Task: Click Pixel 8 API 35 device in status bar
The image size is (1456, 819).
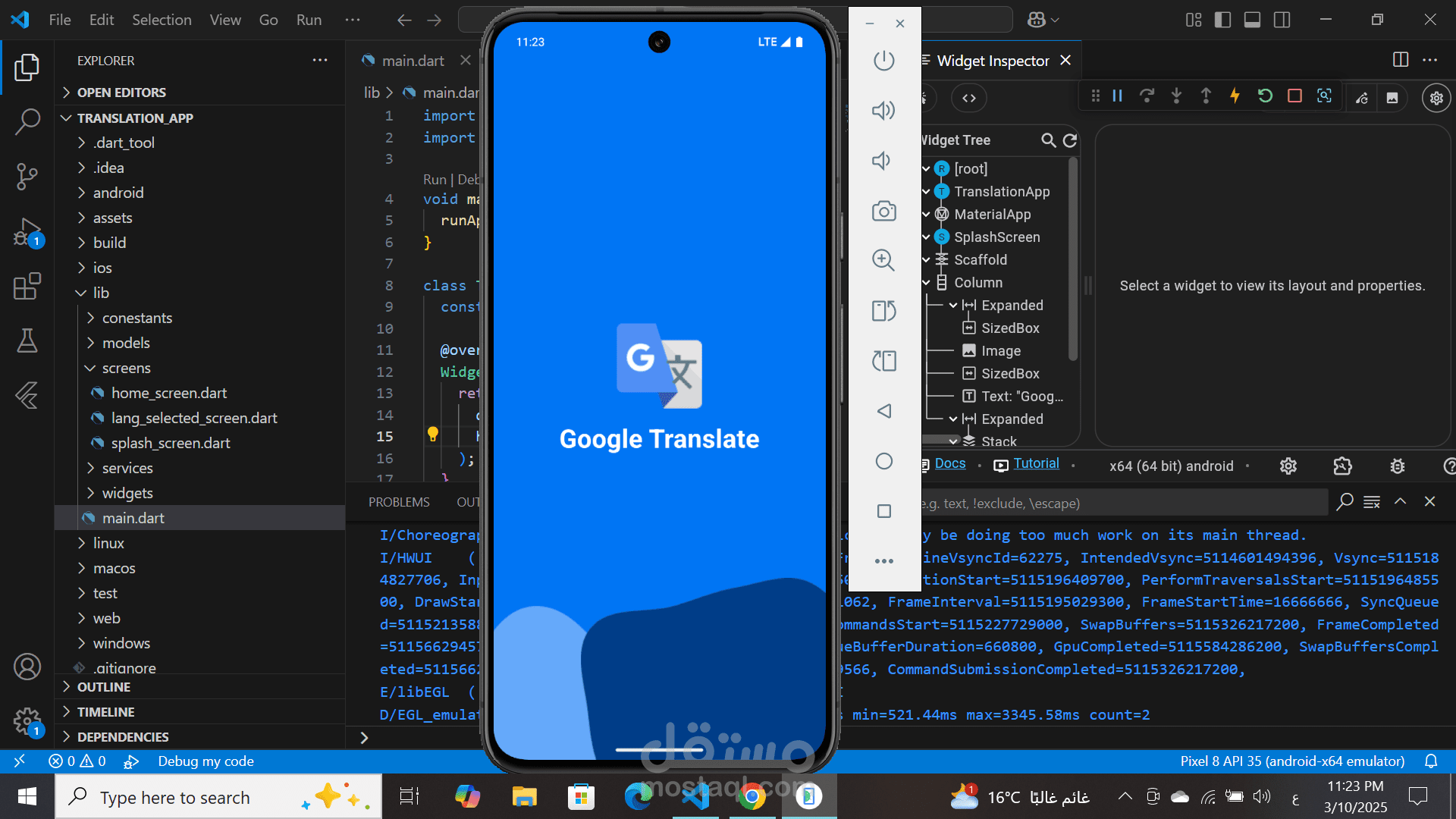Action: tap(1292, 761)
